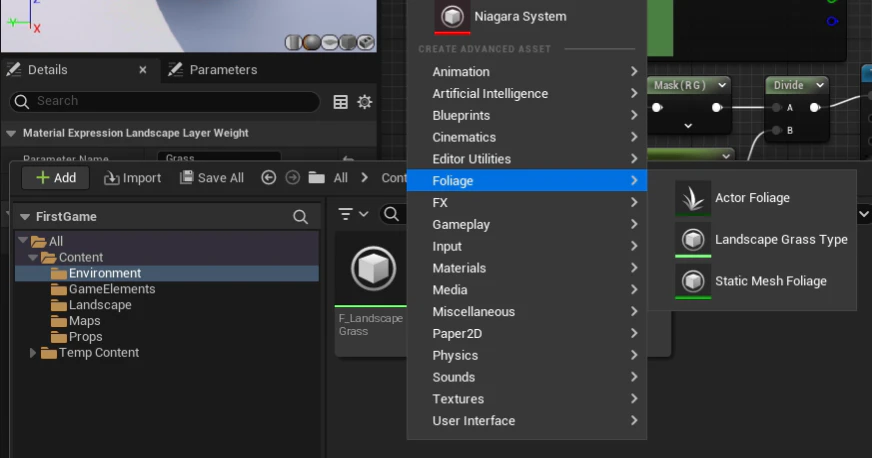Image resolution: width=872 pixels, height=458 pixels.
Task: Expand the Temp Content folder
Action: [x=32, y=353]
